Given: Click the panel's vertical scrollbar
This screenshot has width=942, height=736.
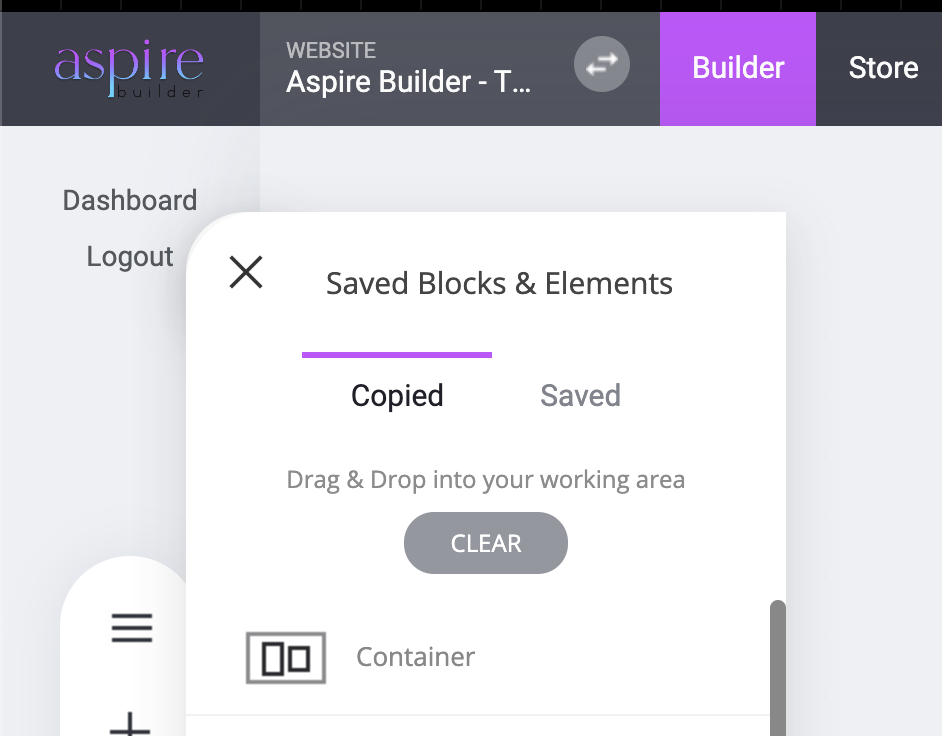Looking at the screenshot, I should (778, 667).
